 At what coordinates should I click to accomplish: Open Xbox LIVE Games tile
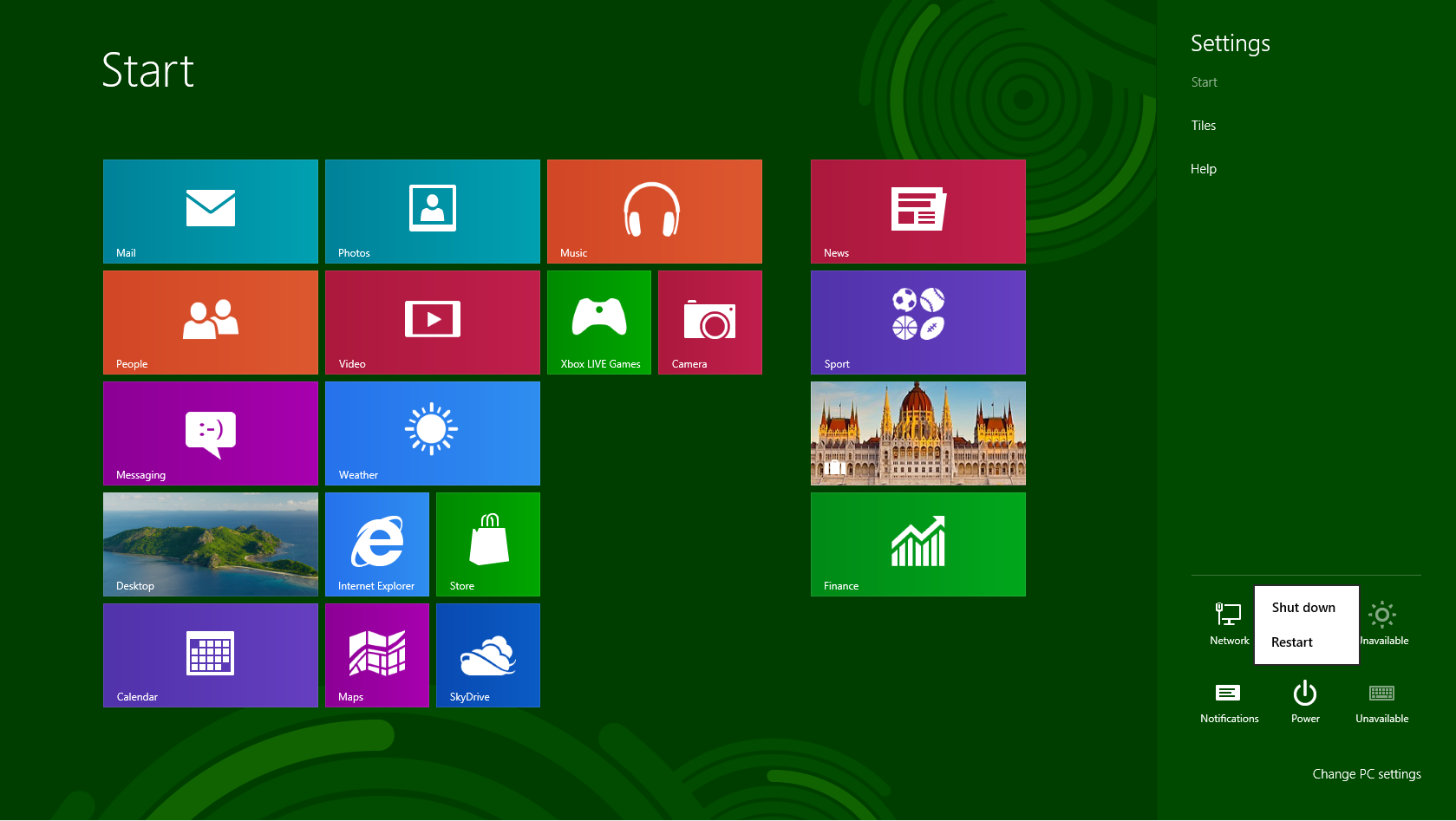coord(599,323)
